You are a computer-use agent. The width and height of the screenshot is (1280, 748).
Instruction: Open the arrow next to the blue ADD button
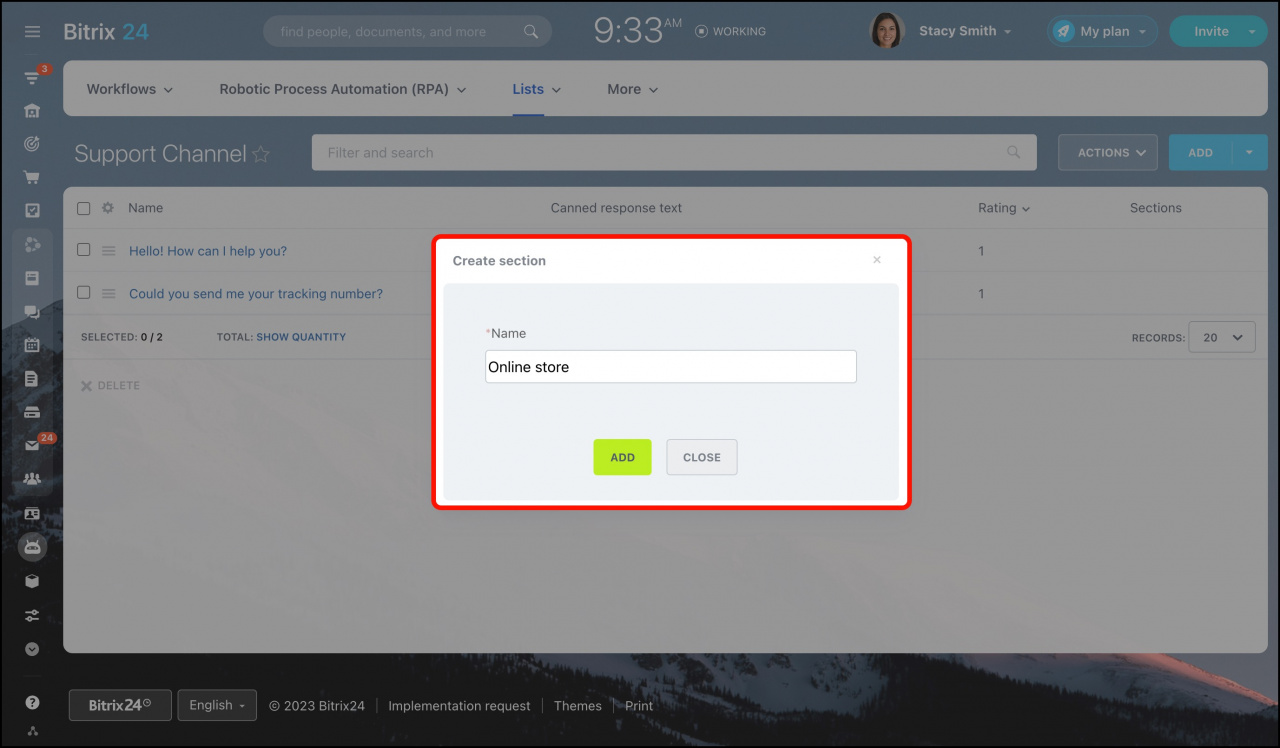[1249, 153]
